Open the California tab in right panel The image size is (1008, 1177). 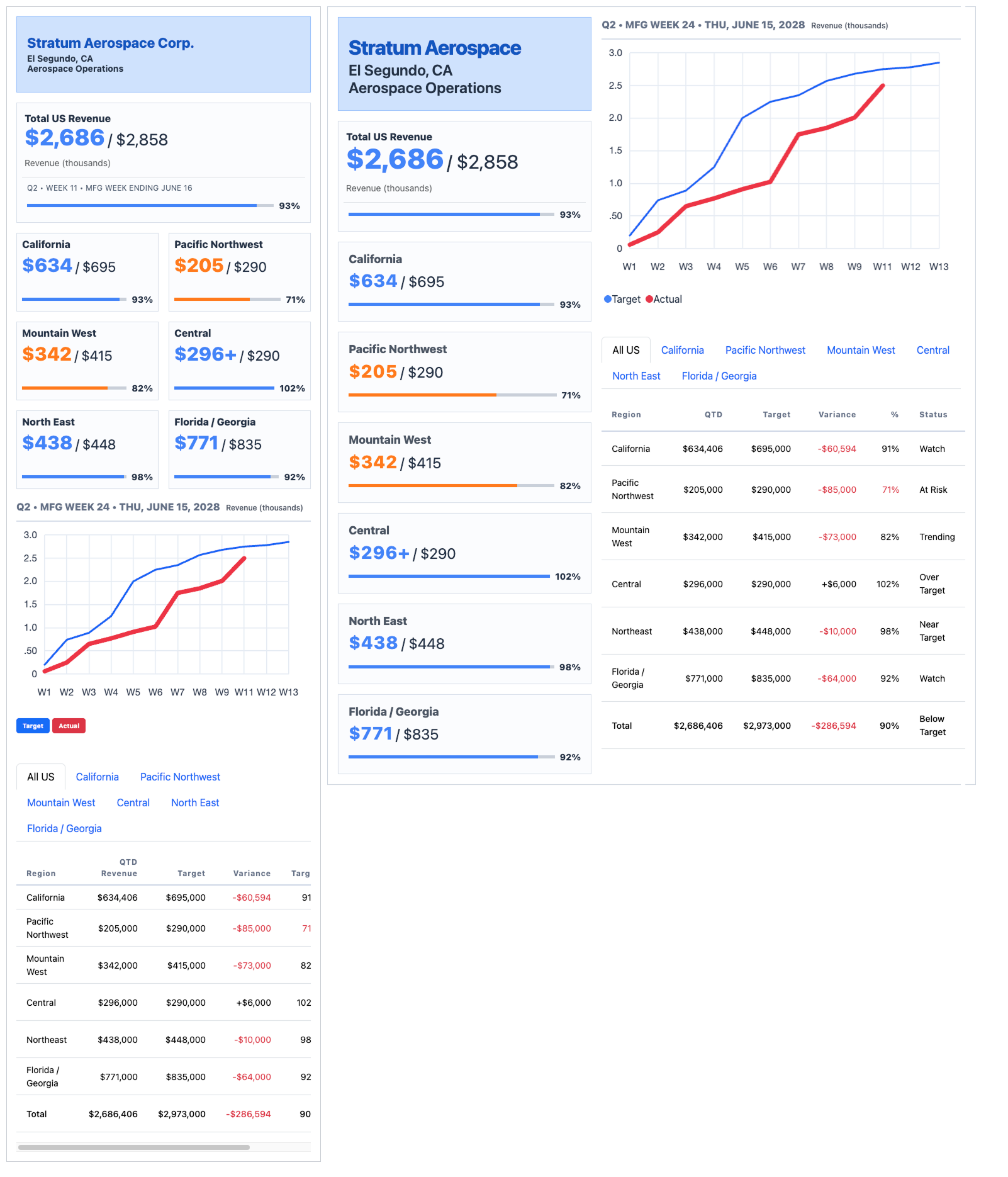coord(682,350)
